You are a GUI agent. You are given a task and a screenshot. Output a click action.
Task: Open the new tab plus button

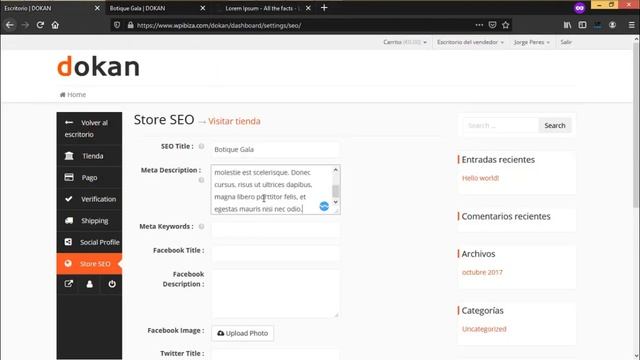click(x=324, y=8)
